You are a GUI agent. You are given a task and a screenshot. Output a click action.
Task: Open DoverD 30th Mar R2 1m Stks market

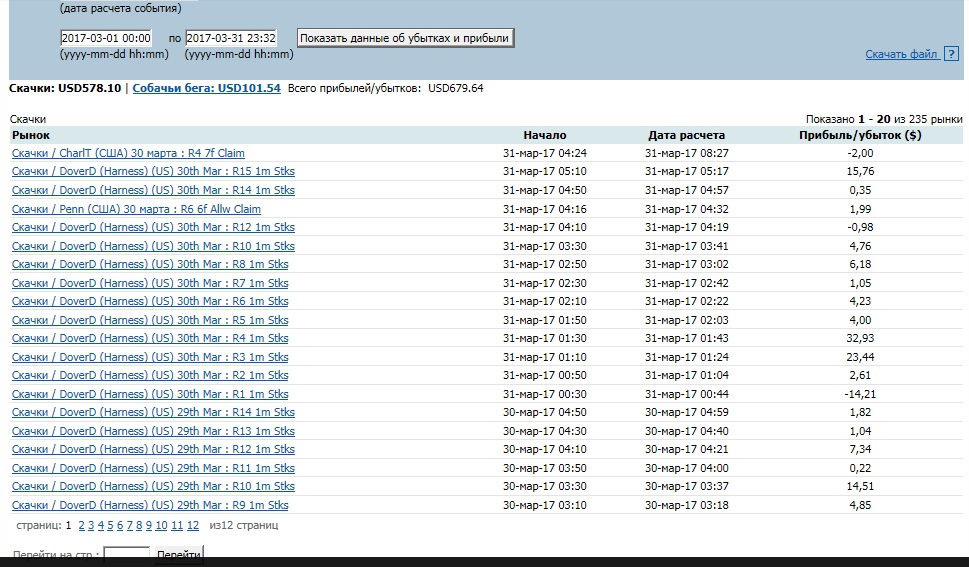tap(150, 375)
